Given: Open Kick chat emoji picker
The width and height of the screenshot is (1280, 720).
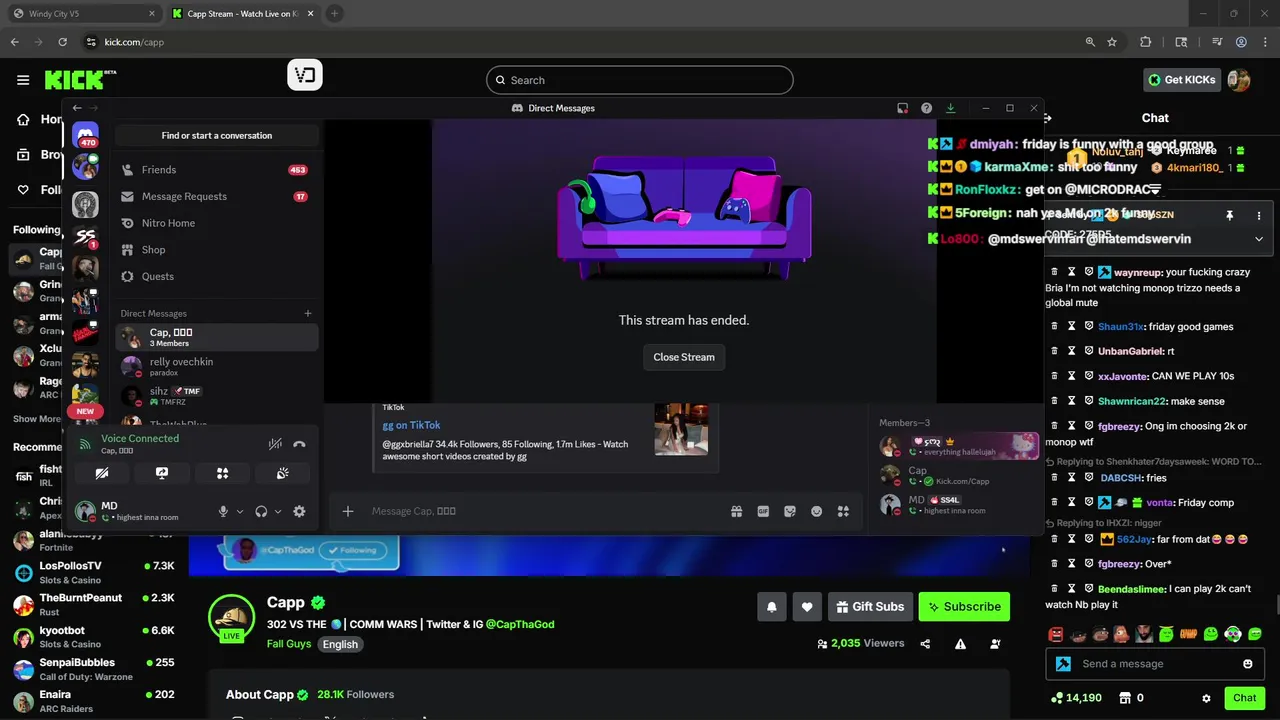Looking at the screenshot, I should coord(1247,664).
